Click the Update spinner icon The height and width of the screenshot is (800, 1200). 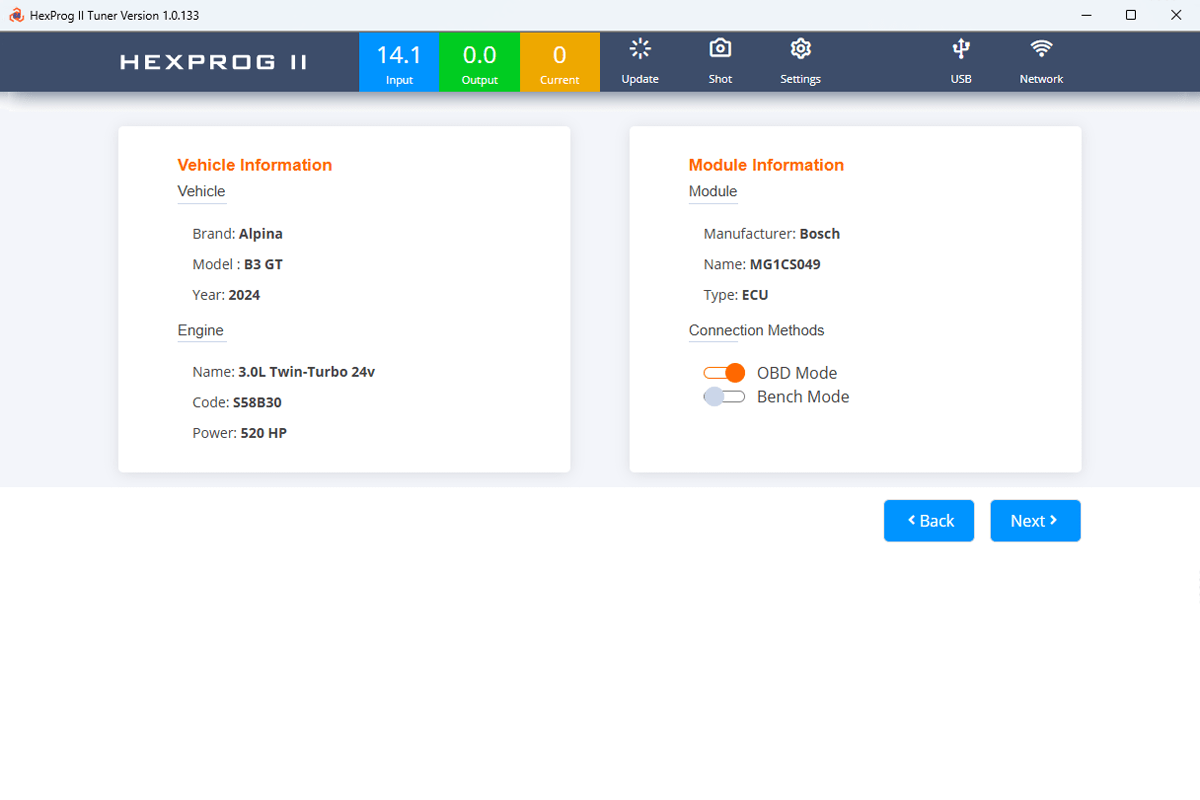(x=640, y=49)
